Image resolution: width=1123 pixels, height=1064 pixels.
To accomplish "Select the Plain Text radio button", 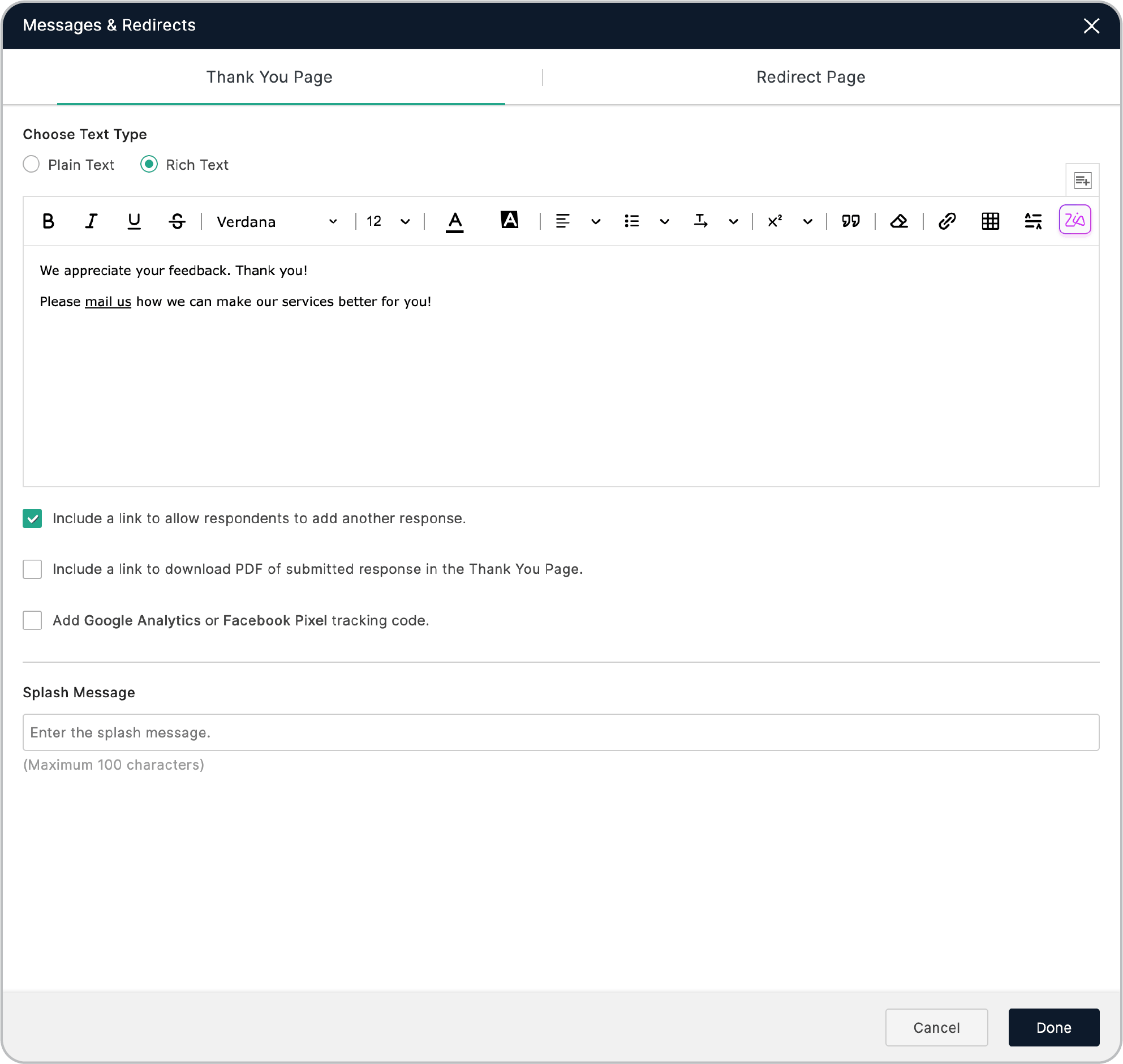I will point(32,164).
